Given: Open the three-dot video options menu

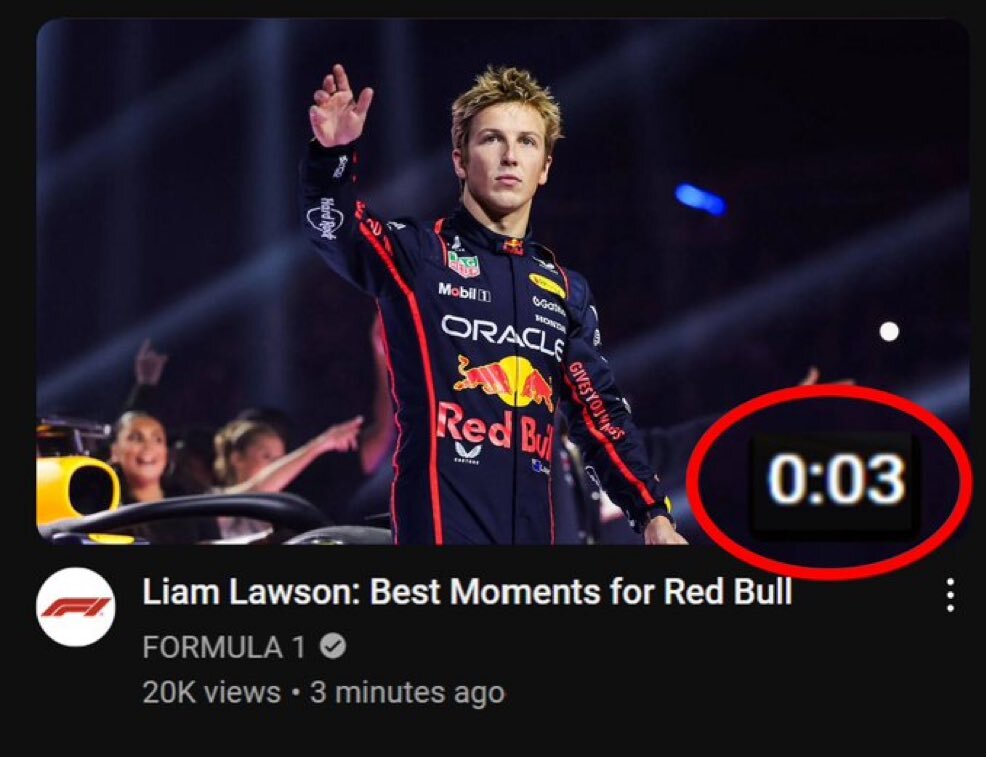Looking at the screenshot, I should (x=949, y=595).
